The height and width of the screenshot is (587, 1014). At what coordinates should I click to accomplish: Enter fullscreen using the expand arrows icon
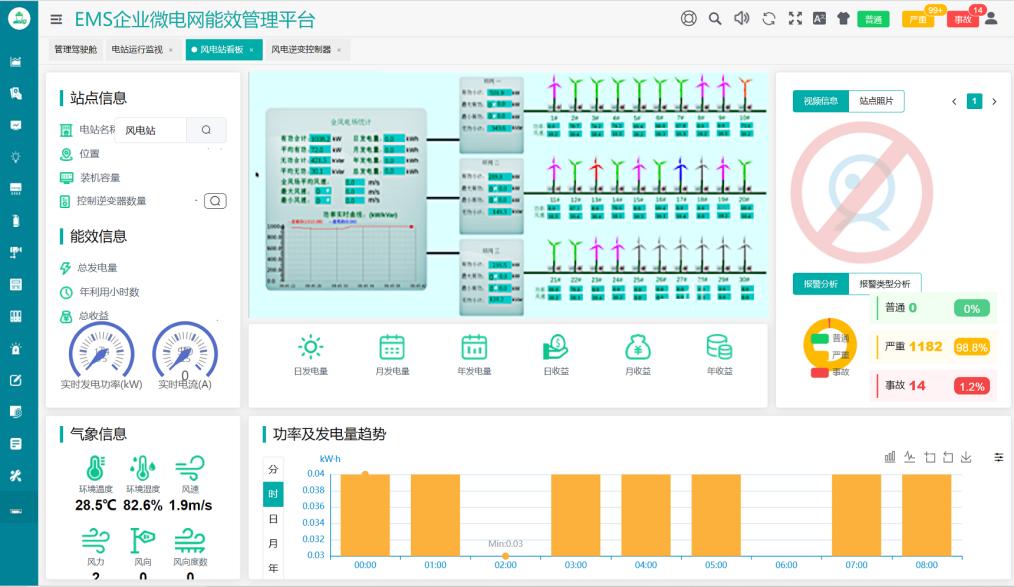[x=795, y=18]
